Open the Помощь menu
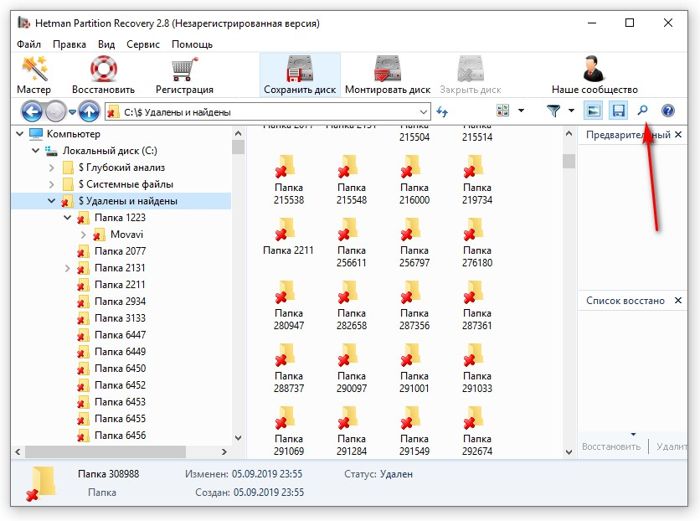The width and height of the screenshot is (700, 521). (192, 44)
